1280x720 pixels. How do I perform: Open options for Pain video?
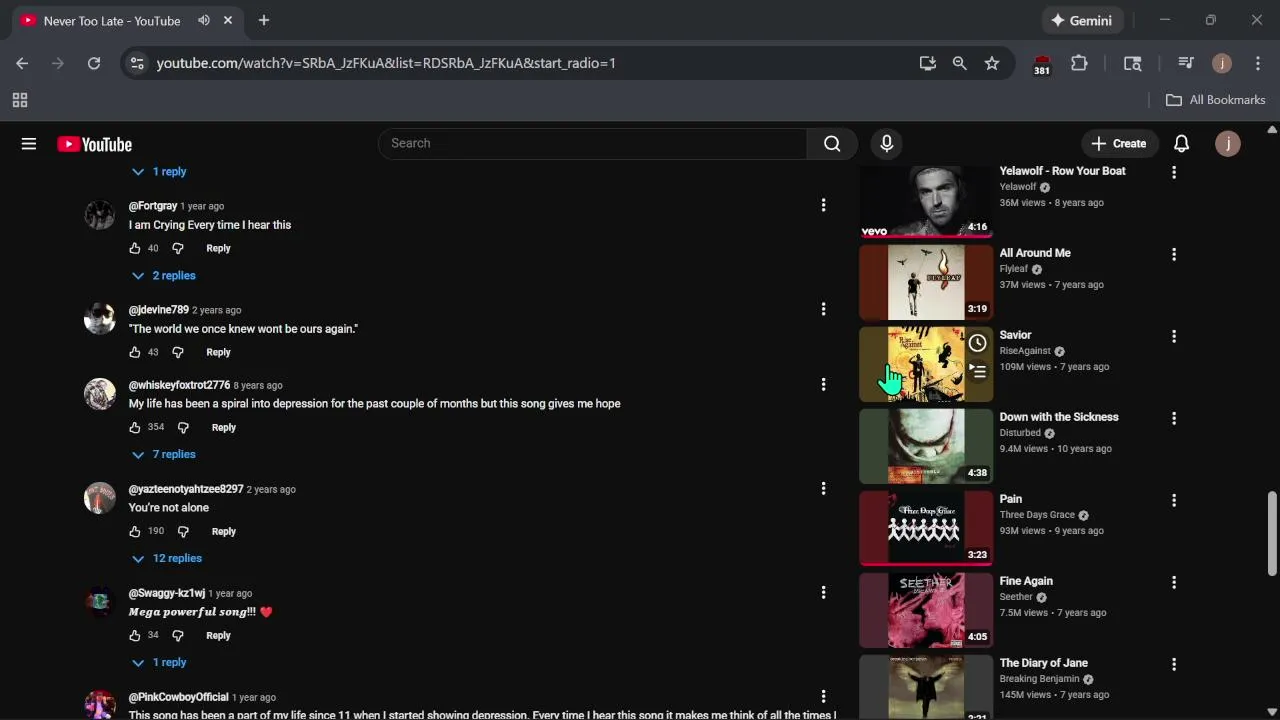(x=1174, y=500)
